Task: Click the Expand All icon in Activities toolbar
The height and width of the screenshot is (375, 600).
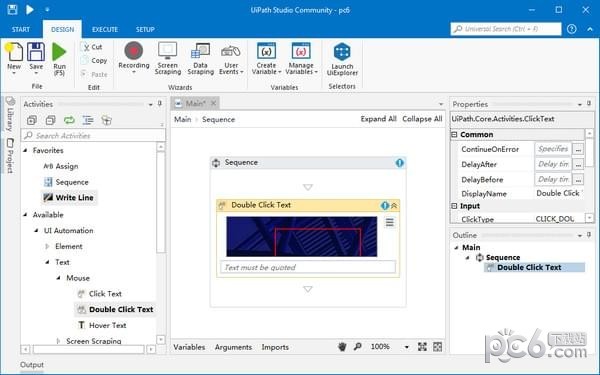Action: 32,121
